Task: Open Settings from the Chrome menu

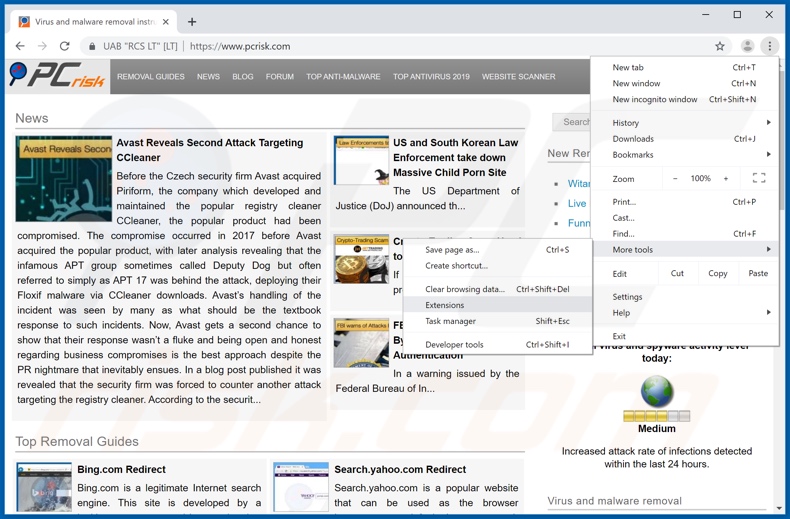Action: tap(684, 297)
